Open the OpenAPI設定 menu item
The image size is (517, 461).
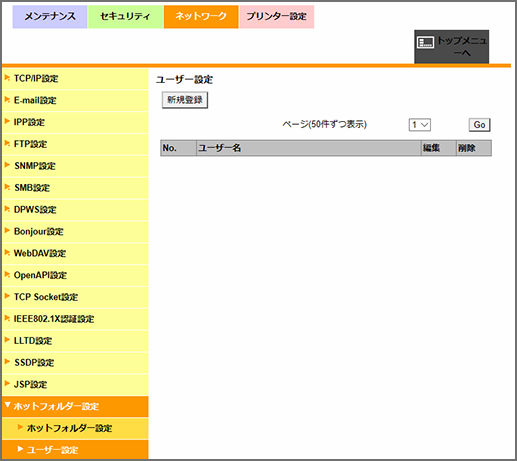tap(75, 275)
